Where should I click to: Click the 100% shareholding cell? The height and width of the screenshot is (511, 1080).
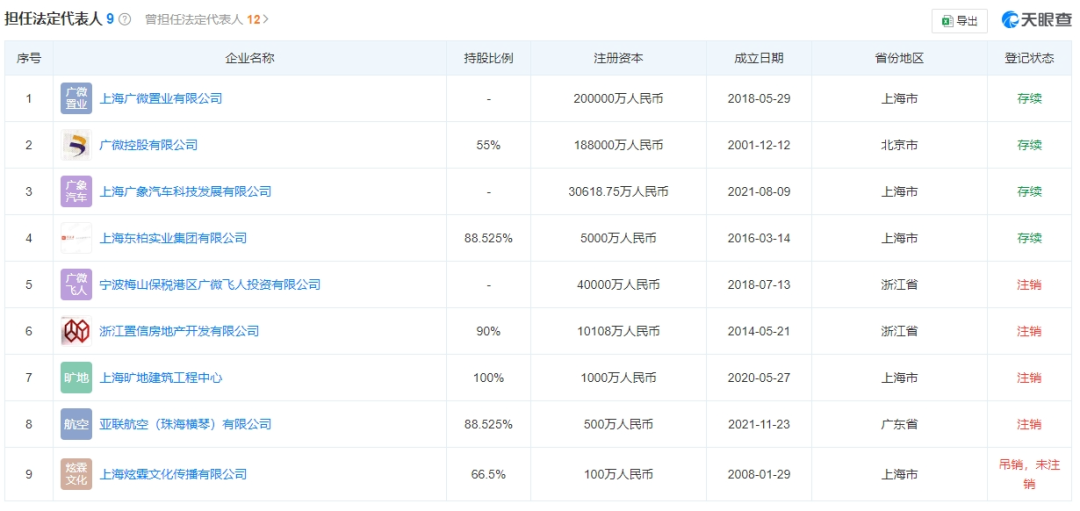[x=488, y=377]
